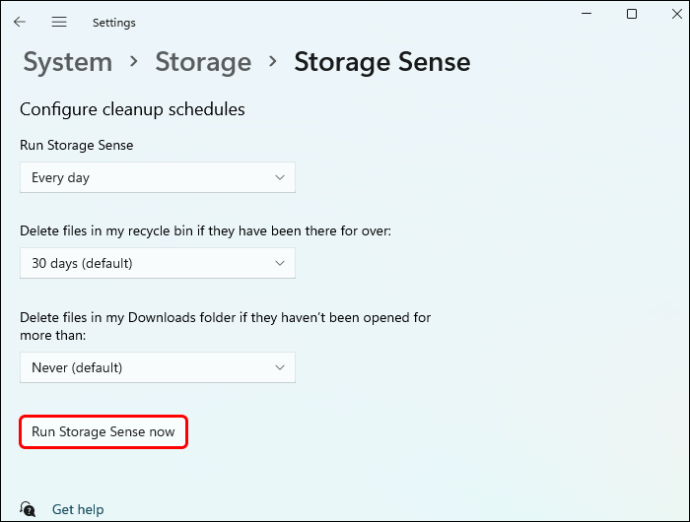This screenshot has height=522, width=690.
Task: Open the Get help link
Action: pyautogui.click(x=78, y=510)
